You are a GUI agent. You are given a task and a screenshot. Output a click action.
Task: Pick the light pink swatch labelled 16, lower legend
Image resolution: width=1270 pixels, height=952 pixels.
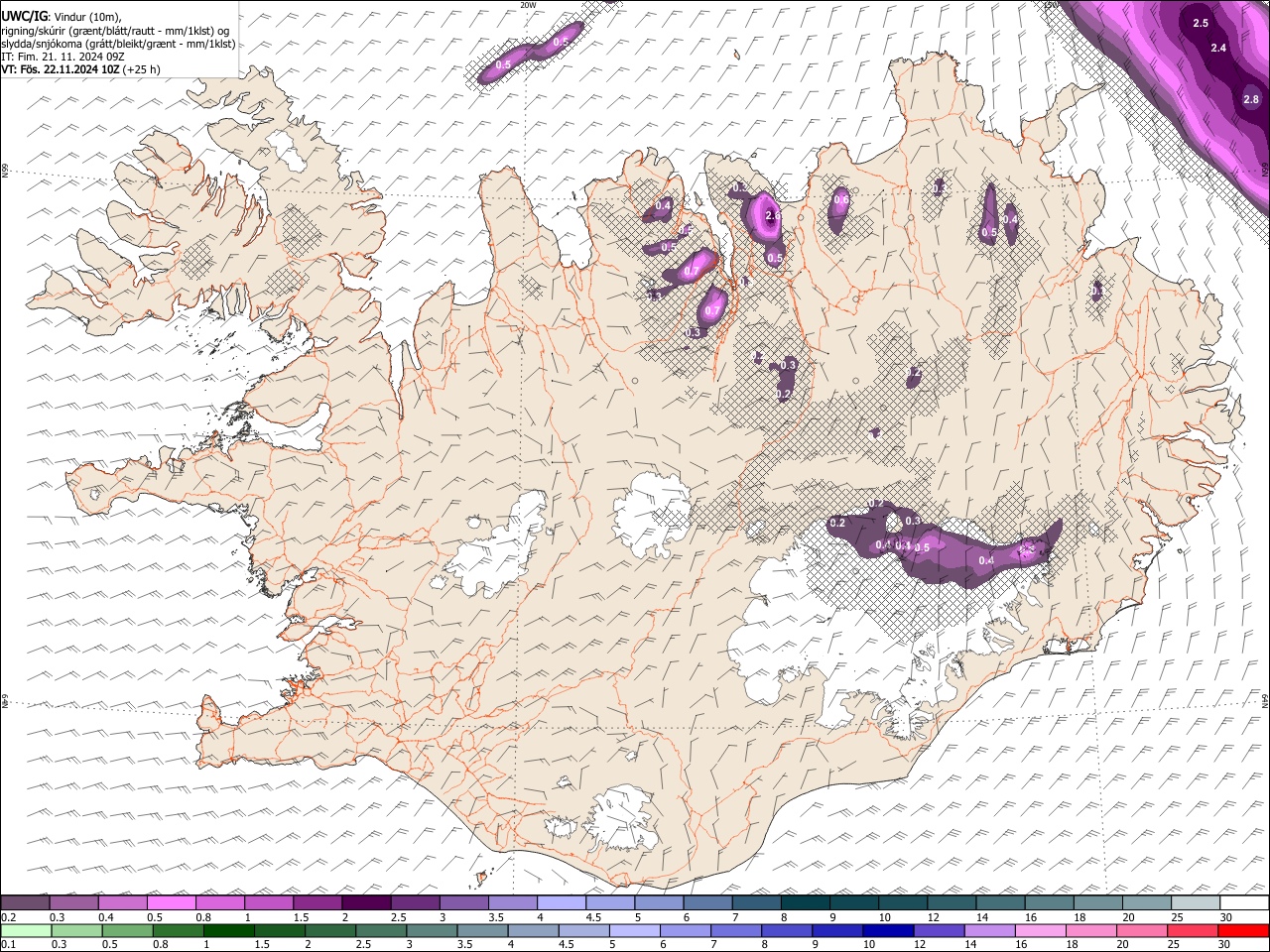coord(1040,930)
